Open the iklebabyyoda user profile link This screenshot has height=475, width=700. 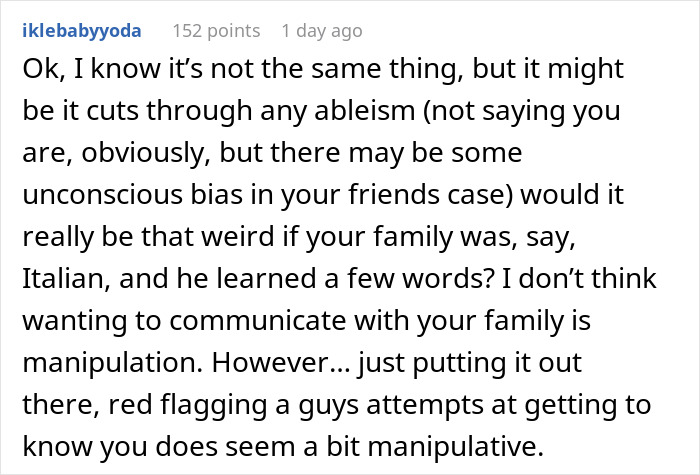81,31
